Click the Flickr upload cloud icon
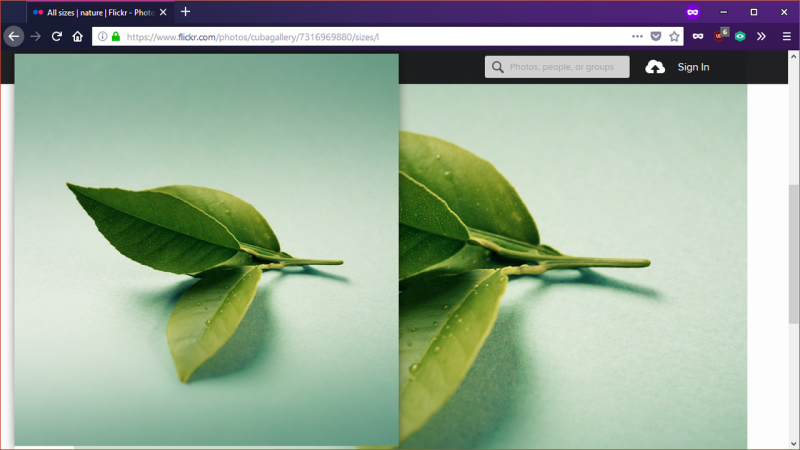Viewport: 800px width, 450px height. tap(655, 67)
